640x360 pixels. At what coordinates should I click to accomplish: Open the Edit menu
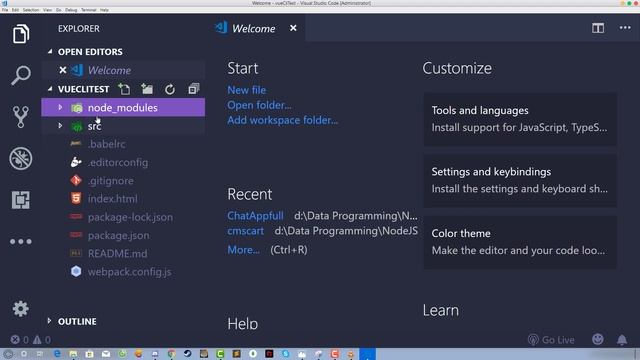[x=15, y=10]
